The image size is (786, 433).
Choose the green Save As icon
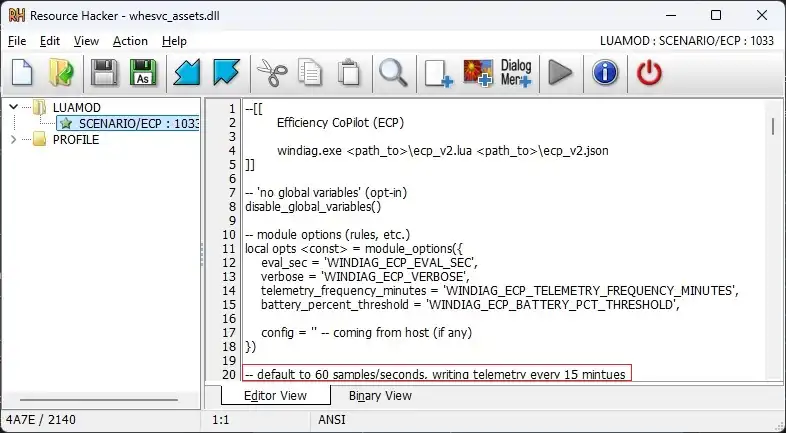[x=143, y=73]
